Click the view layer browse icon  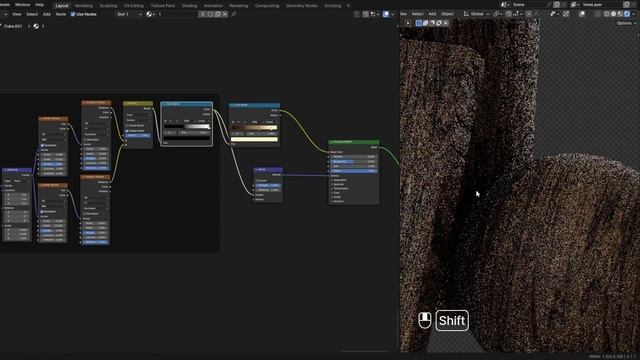[x=575, y=4]
